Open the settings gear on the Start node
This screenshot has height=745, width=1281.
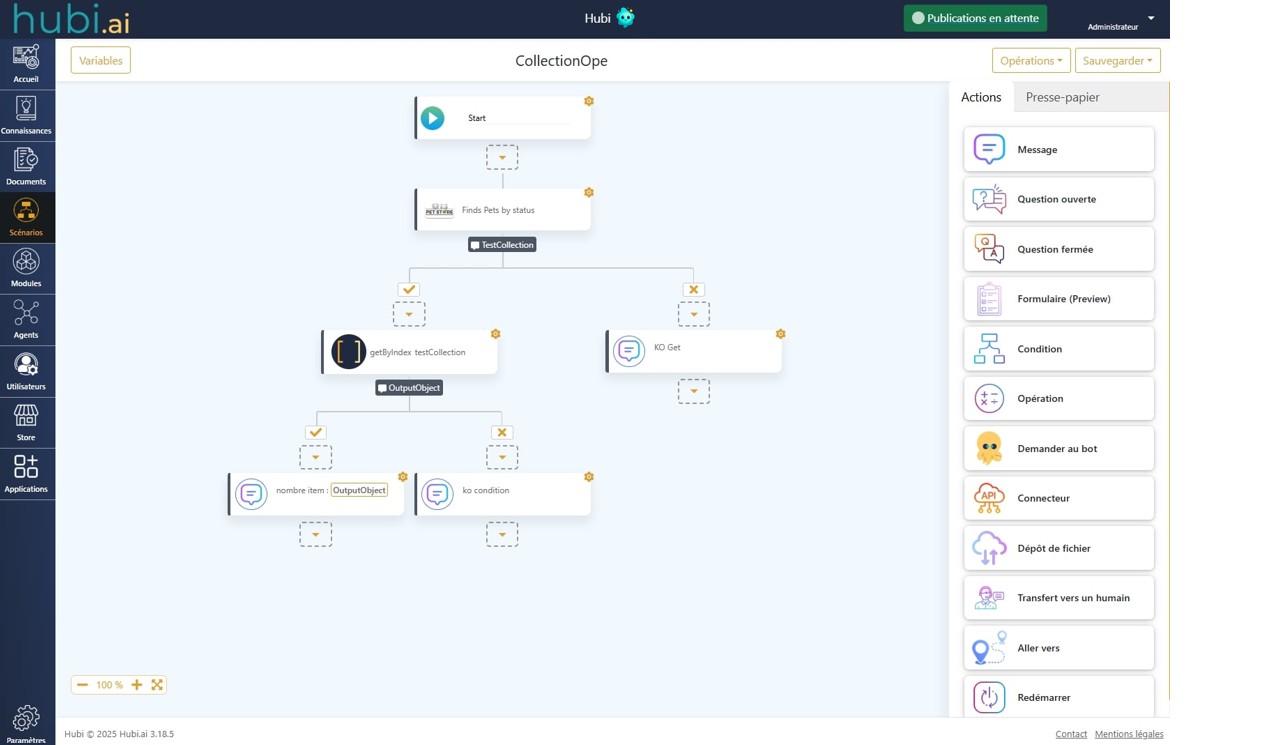(x=588, y=101)
